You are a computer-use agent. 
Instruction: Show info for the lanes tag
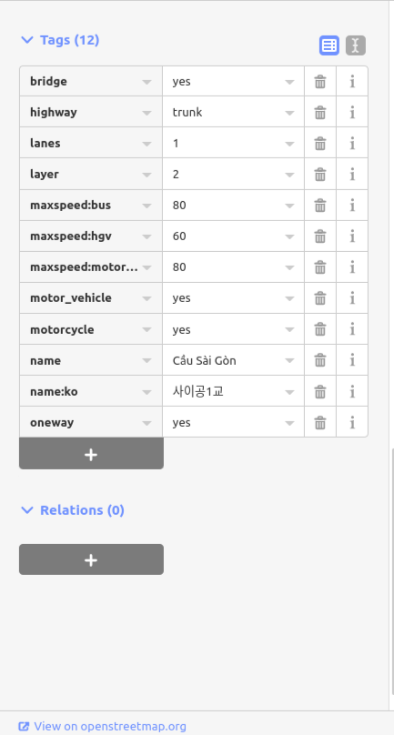(x=352, y=143)
